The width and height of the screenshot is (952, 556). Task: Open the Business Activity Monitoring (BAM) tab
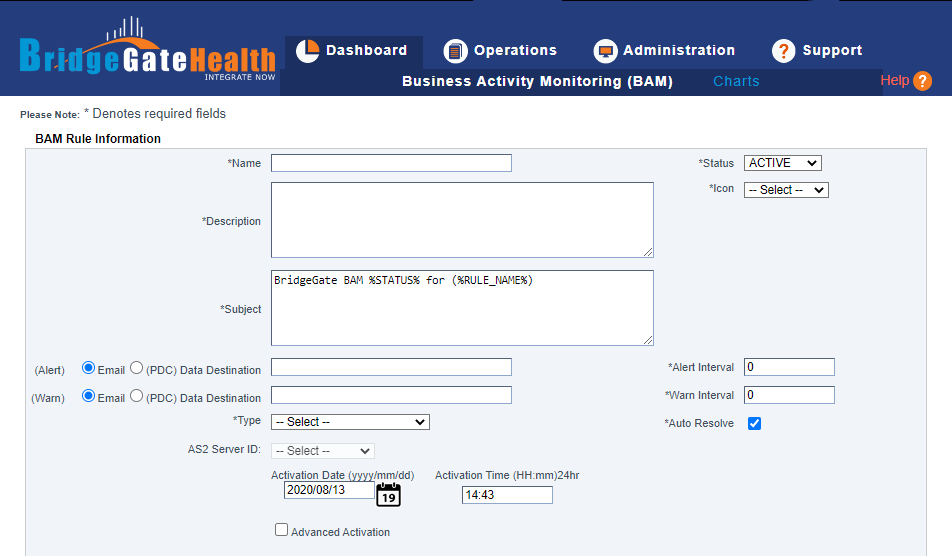tap(537, 81)
